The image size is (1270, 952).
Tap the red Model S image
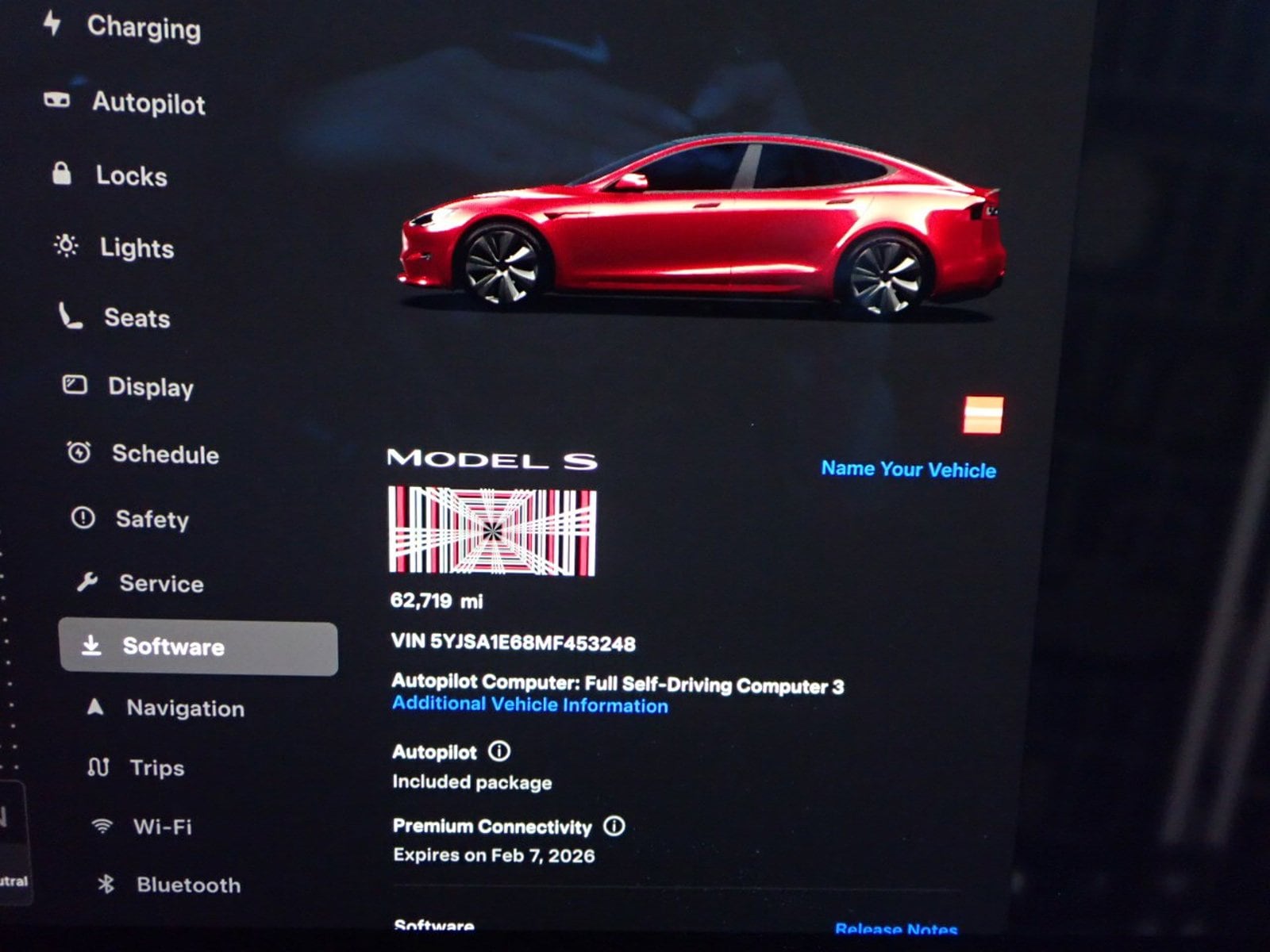[x=702, y=230]
